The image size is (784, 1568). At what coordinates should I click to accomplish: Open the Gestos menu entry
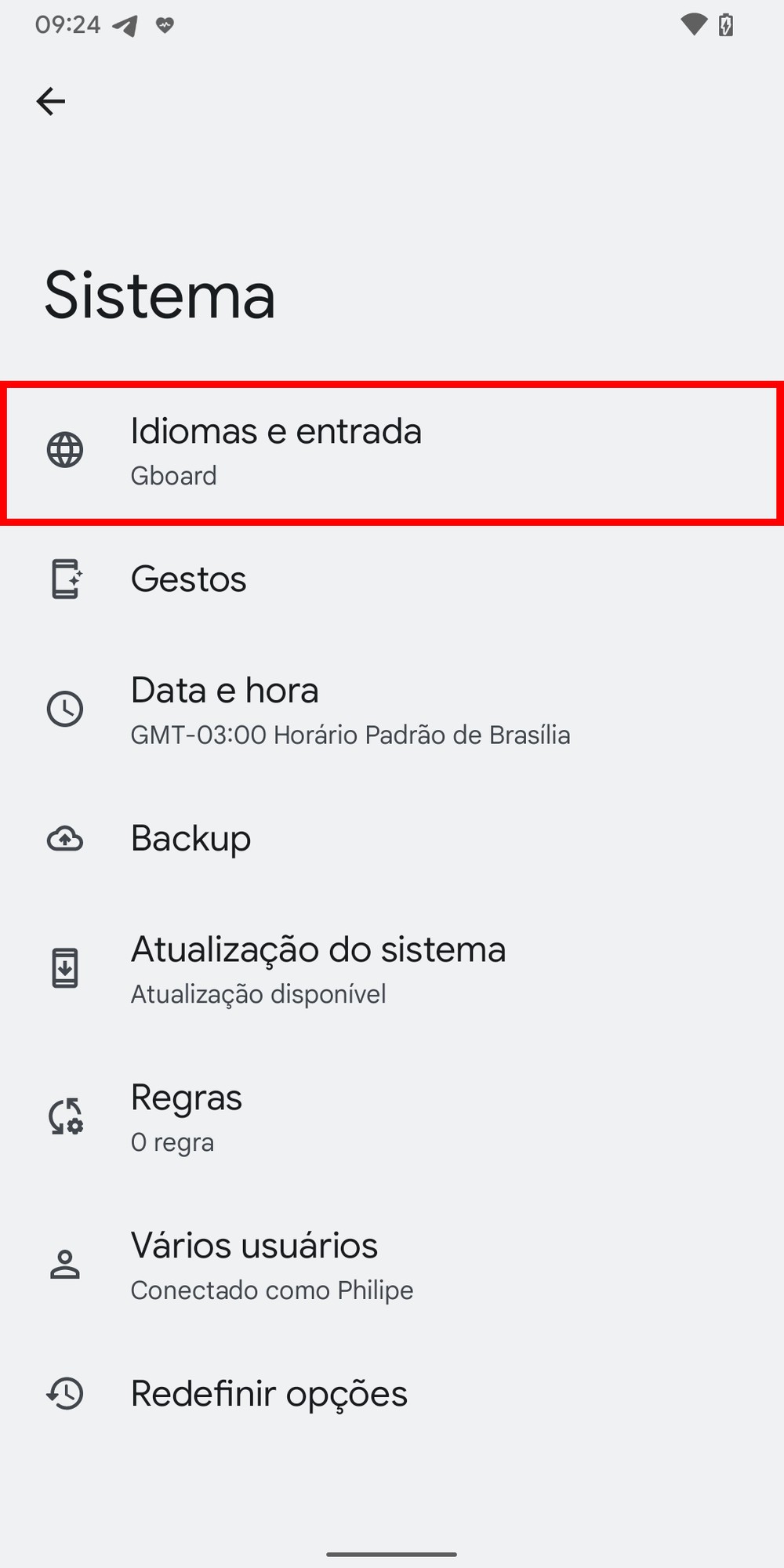(x=189, y=579)
